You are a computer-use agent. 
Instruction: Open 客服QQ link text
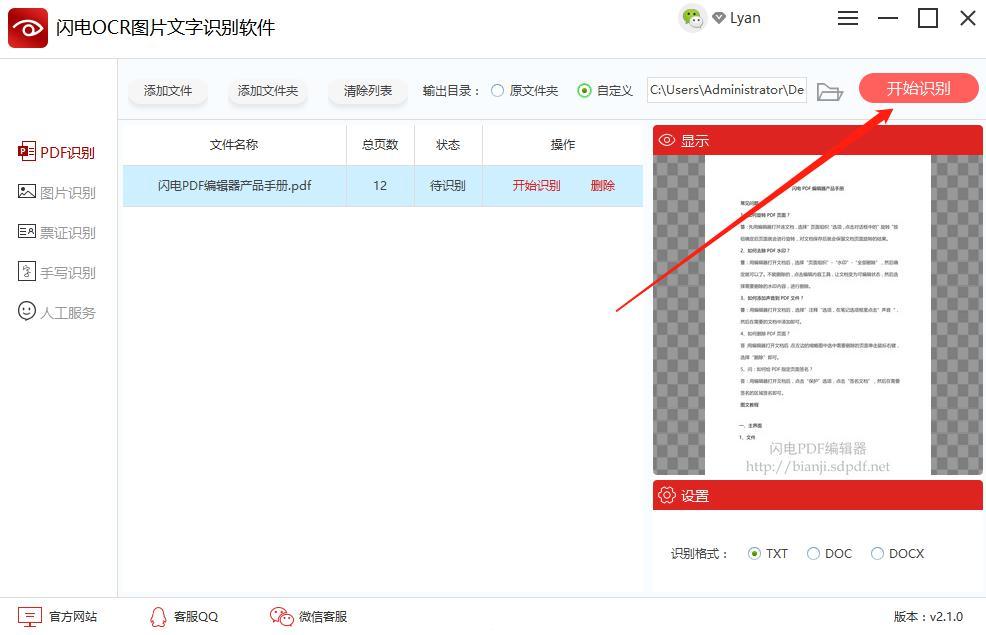[x=196, y=617]
